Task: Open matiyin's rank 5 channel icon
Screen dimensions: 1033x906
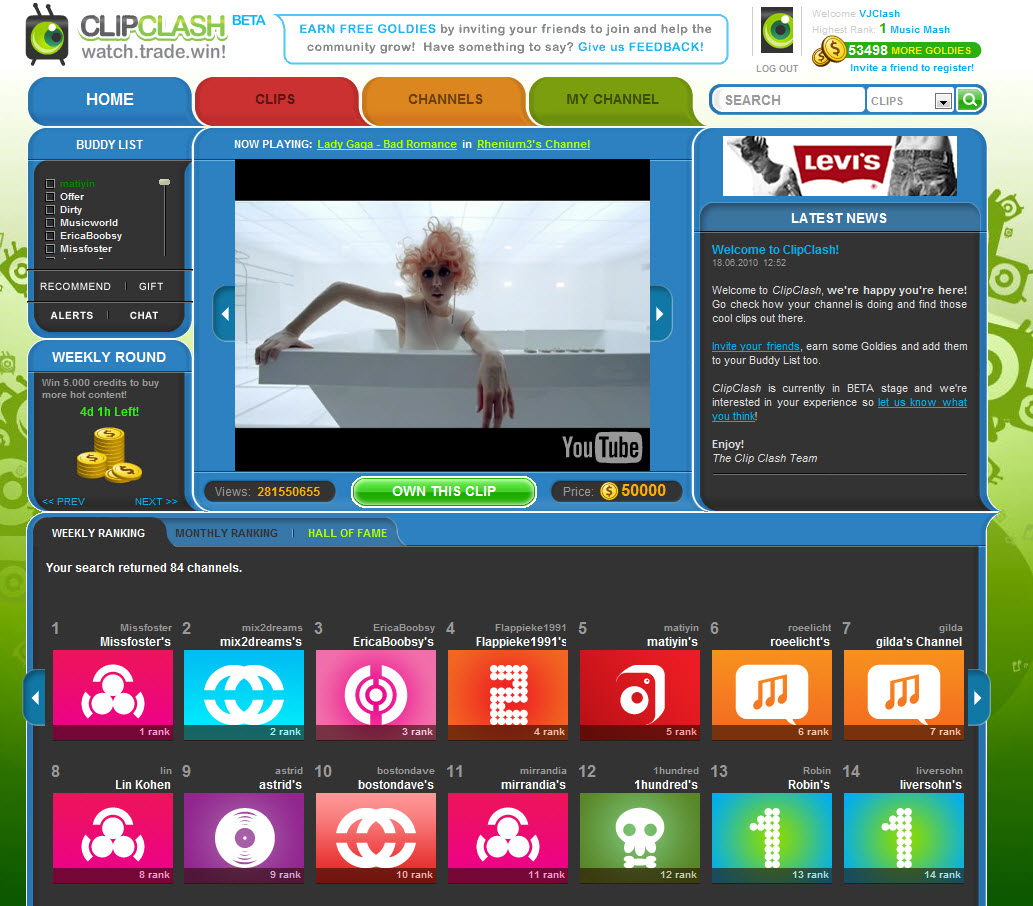Action: click(640, 694)
